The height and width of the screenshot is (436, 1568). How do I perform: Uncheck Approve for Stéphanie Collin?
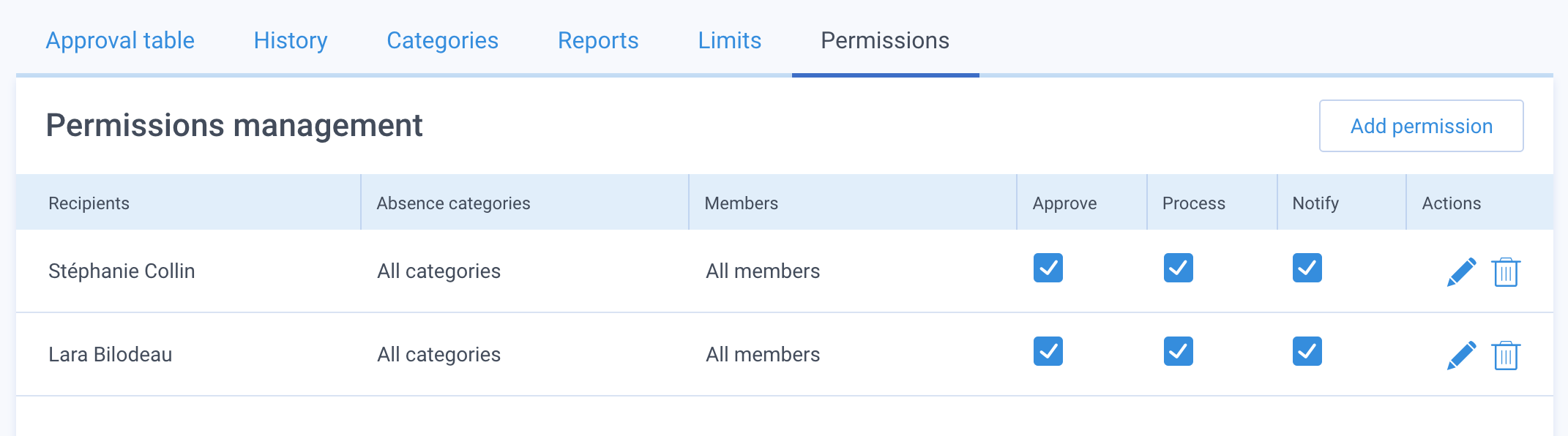tap(1048, 268)
